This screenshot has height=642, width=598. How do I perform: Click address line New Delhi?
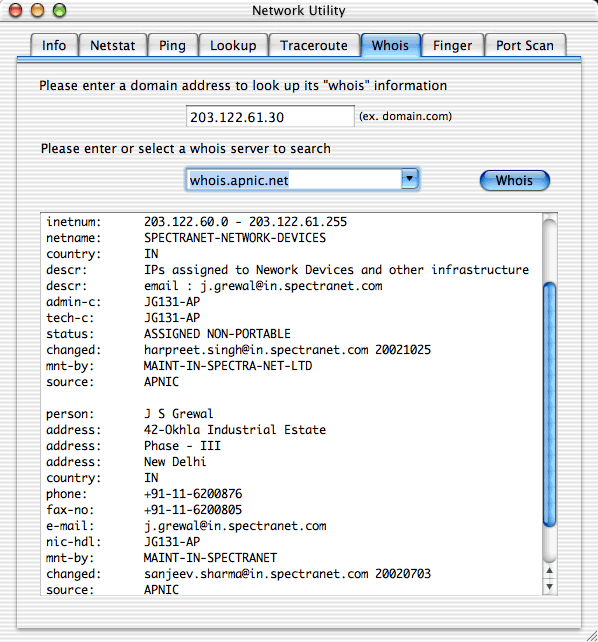point(175,461)
